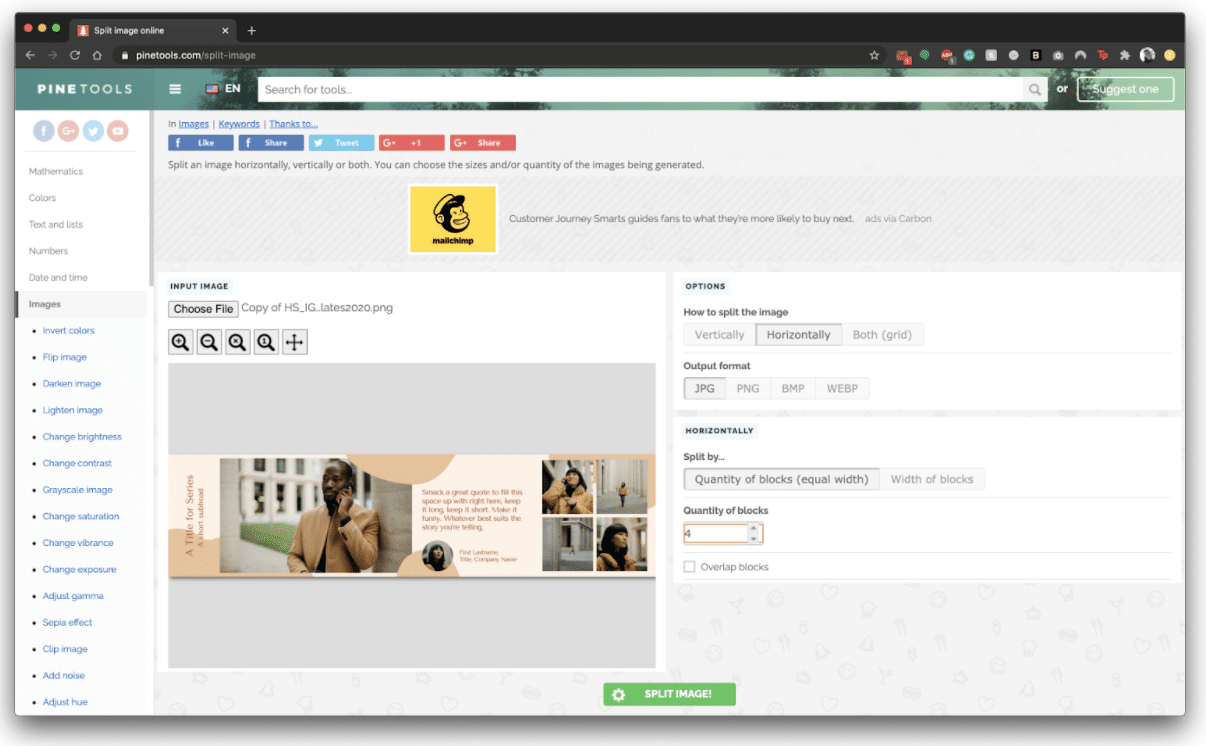This screenshot has height=746, width=1206.
Task: Click the magnifier button marked with a 1
Action: (266, 343)
